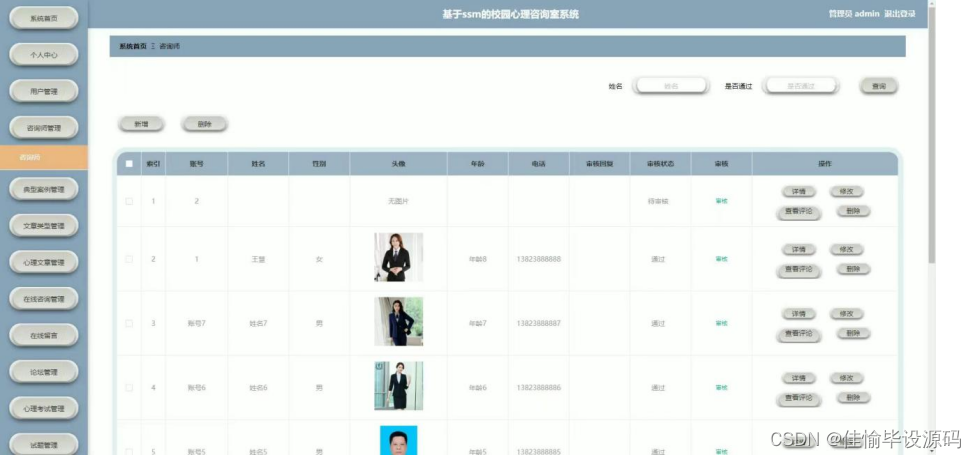The height and width of the screenshot is (458, 976).
Task: Click 姓名7's avatar photo thumbnail
Action: pyautogui.click(x=398, y=321)
